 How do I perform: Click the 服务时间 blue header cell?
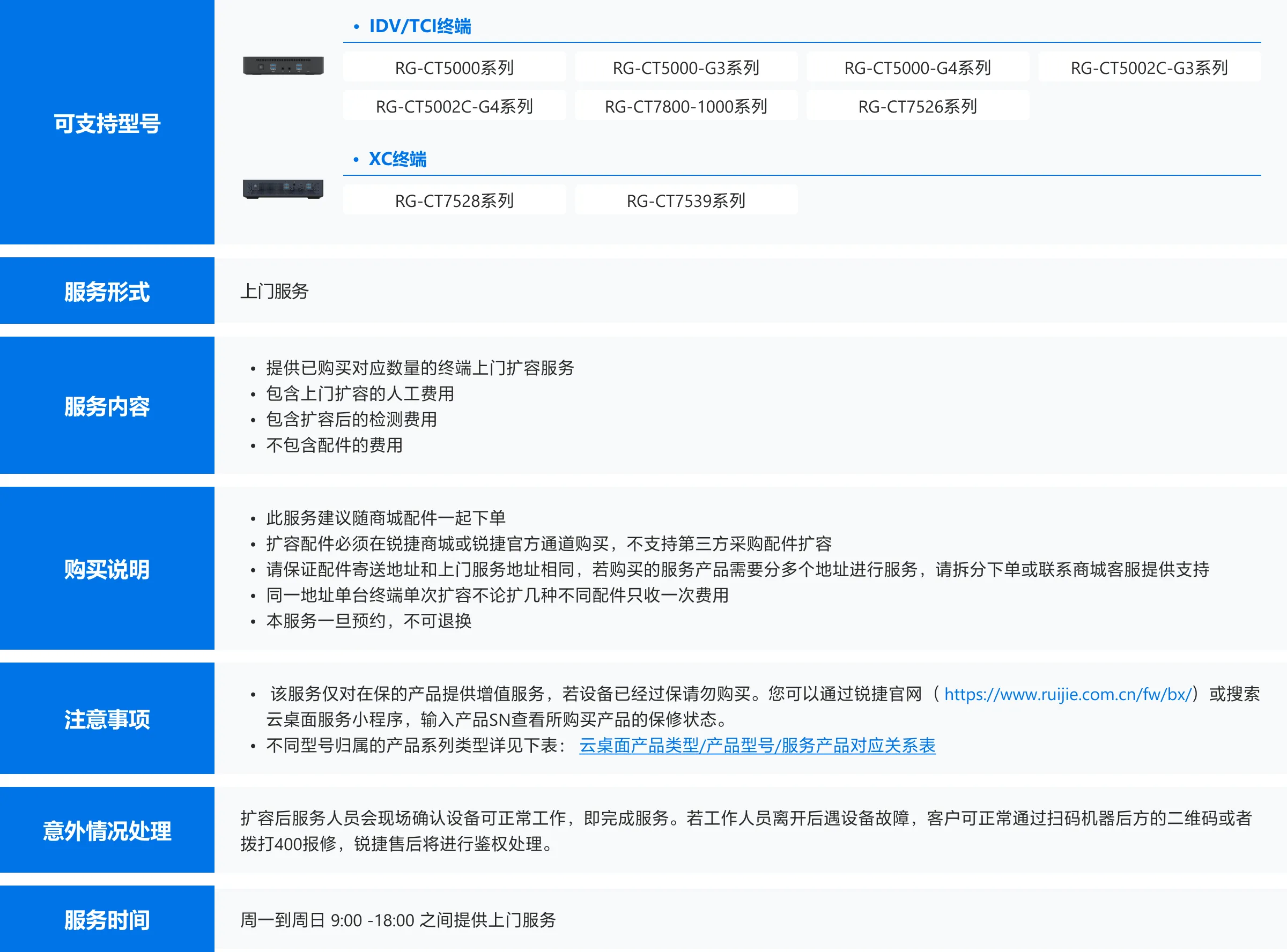[x=107, y=919]
